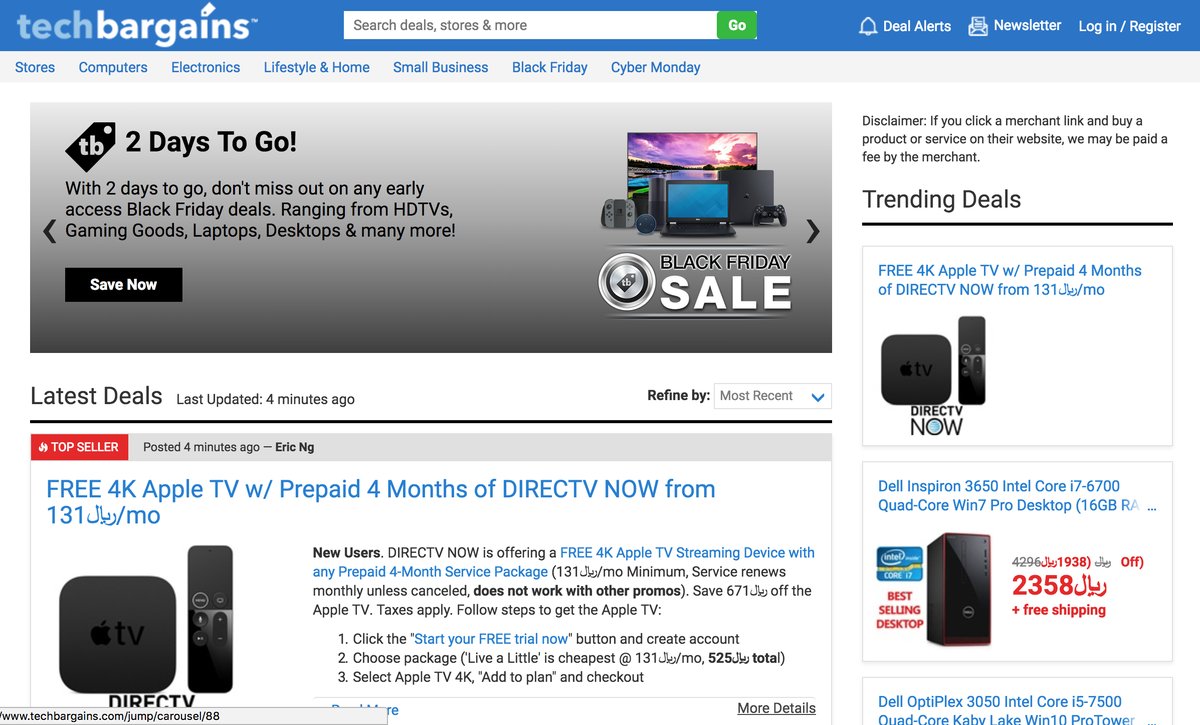
Task: Select the Black Friday nav item
Action: coord(549,67)
